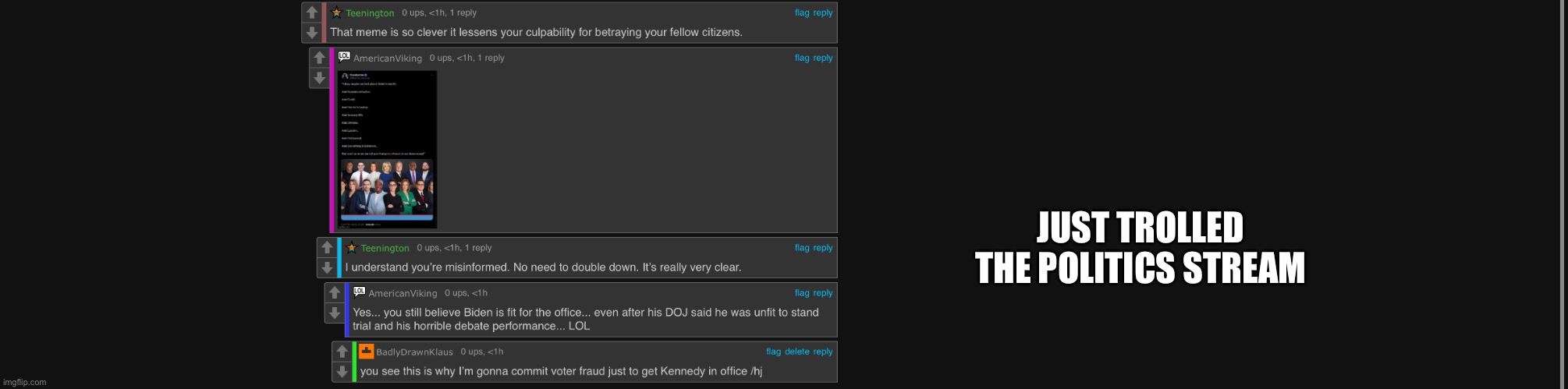Downvote AmericanViking's image comment

coord(319,78)
